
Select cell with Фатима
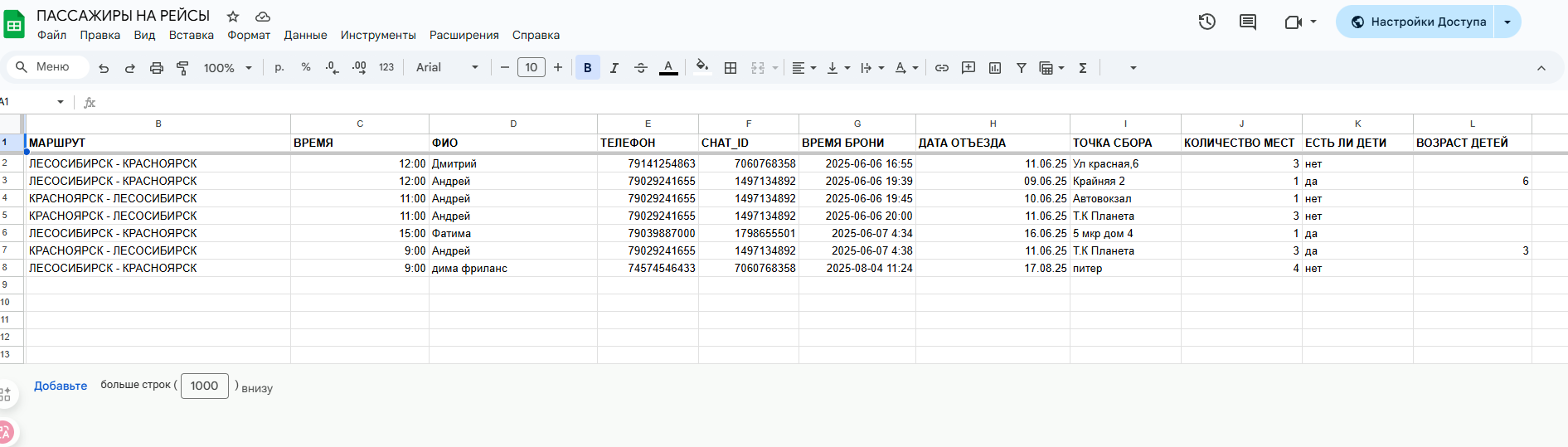pos(513,233)
